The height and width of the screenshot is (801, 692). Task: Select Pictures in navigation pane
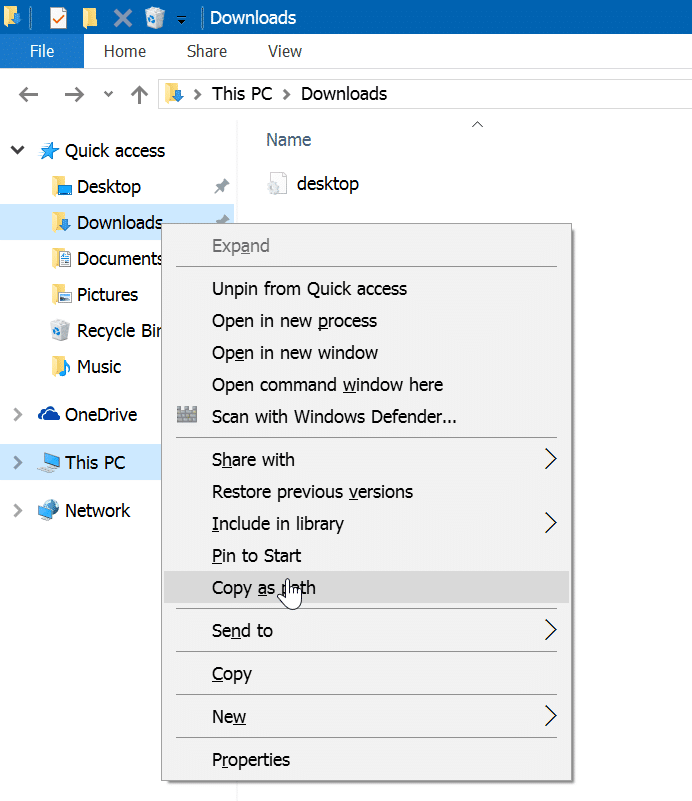coord(107,295)
